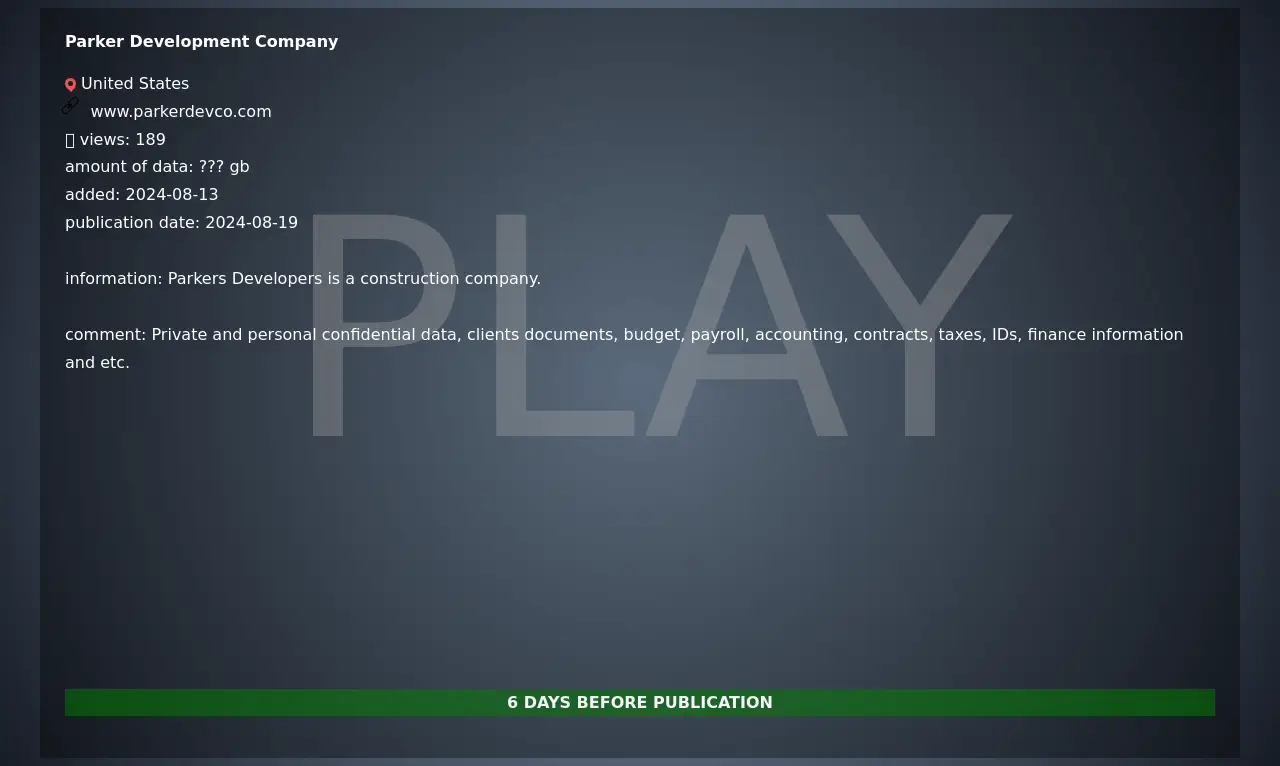Select the United States location text
The height and width of the screenshot is (766, 1280).
click(135, 84)
